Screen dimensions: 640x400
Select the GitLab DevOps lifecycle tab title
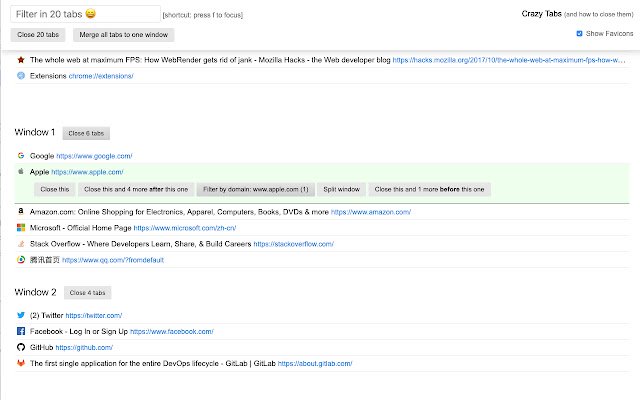point(153,363)
